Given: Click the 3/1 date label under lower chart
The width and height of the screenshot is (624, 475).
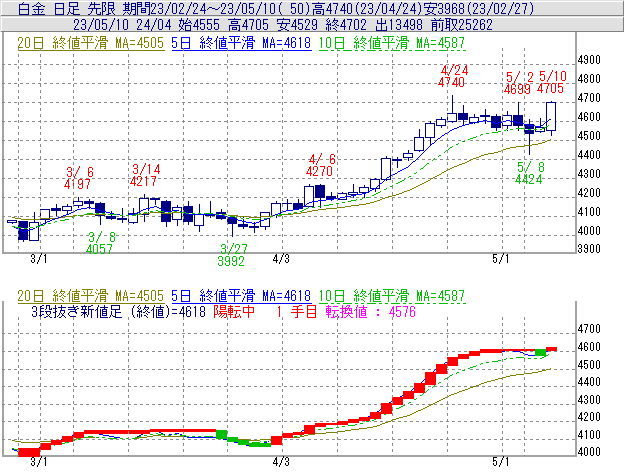Looking at the screenshot, I should (x=39, y=462).
